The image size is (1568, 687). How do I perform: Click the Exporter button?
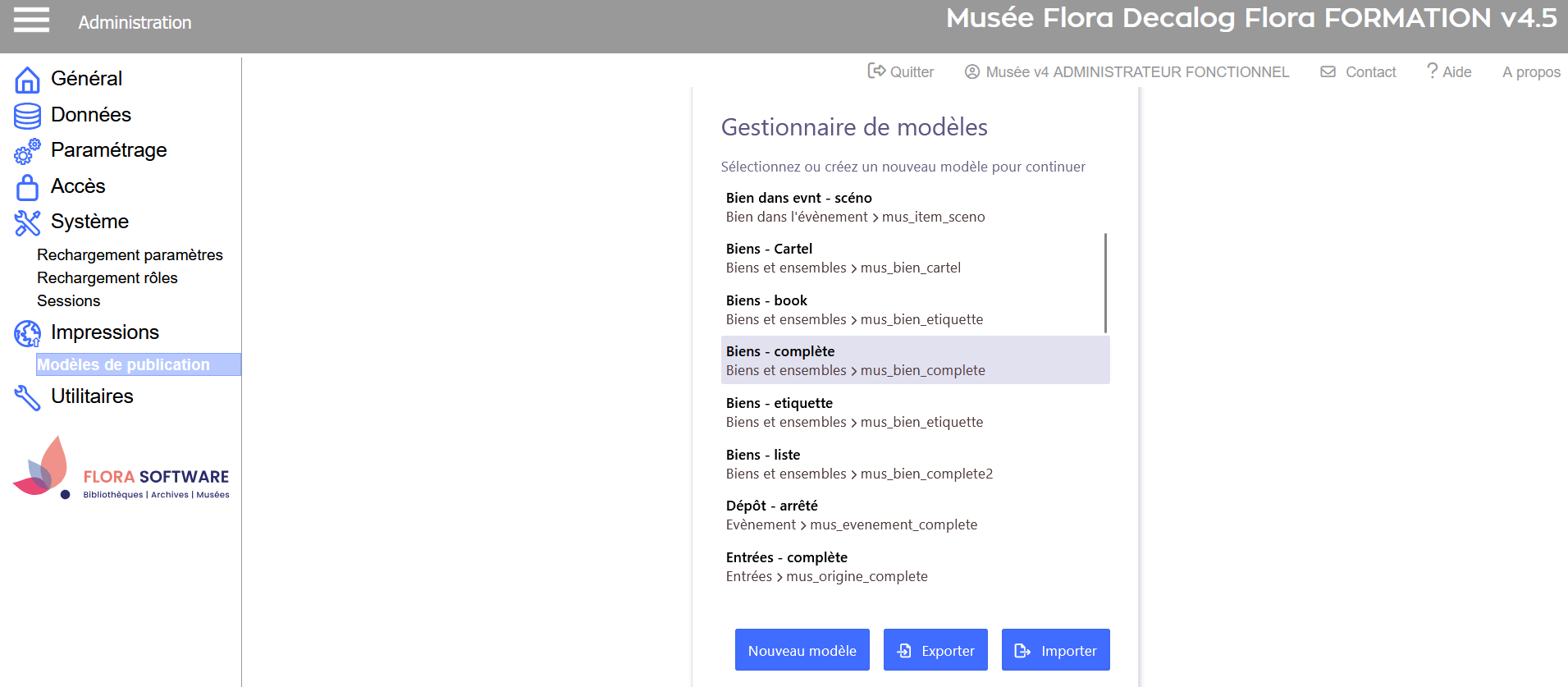[x=935, y=650]
